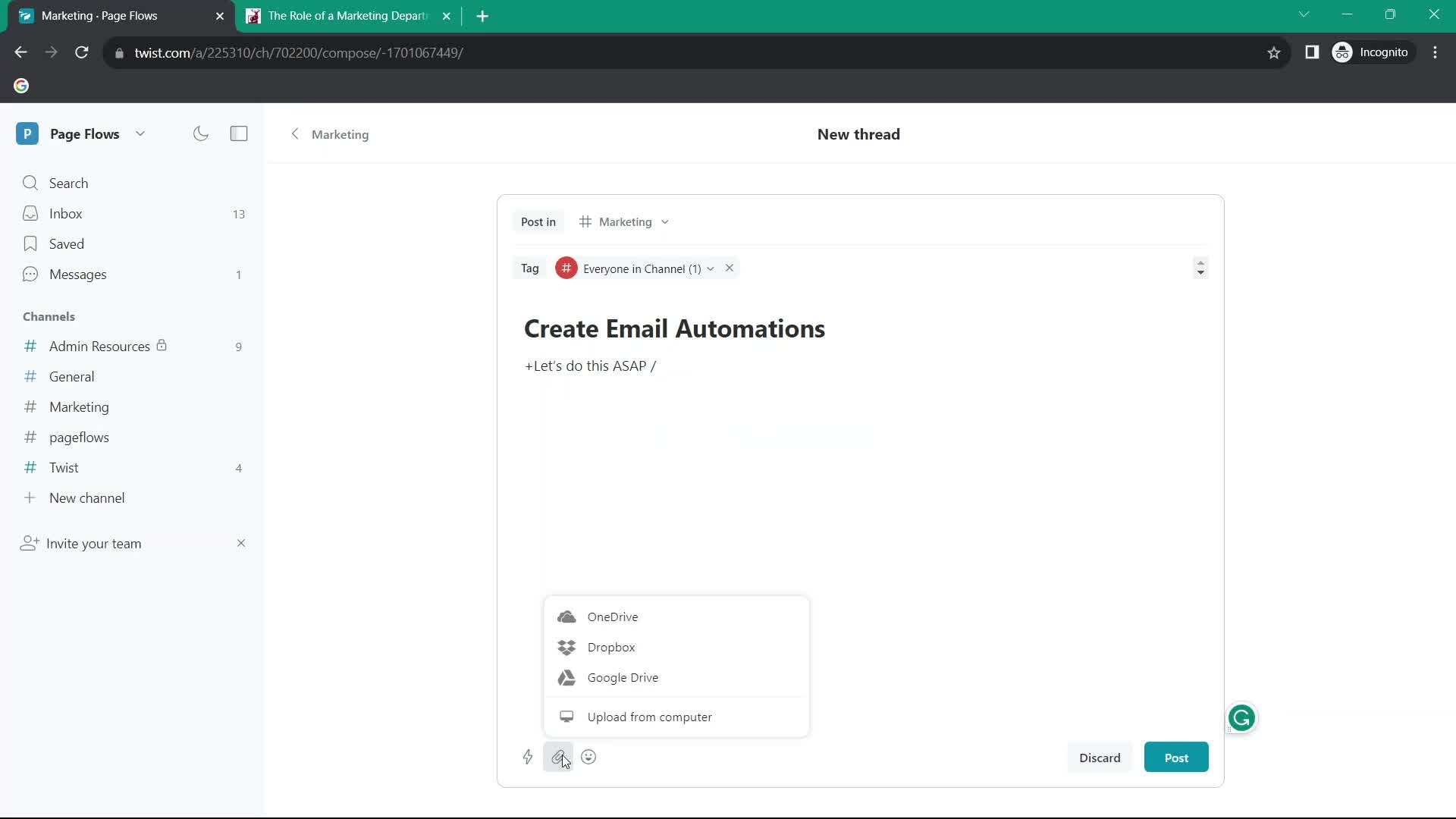Open the Marketing channel selector dropdown

pos(625,221)
